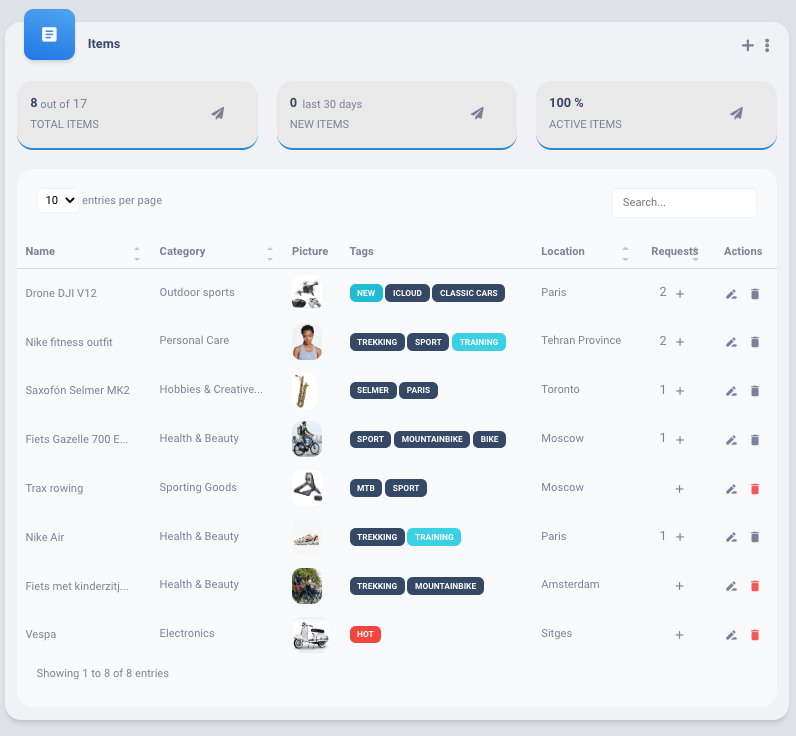Delete the Nike fitness outfit item
The width and height of the screenshot is (796, 736).
coord(755,342)
